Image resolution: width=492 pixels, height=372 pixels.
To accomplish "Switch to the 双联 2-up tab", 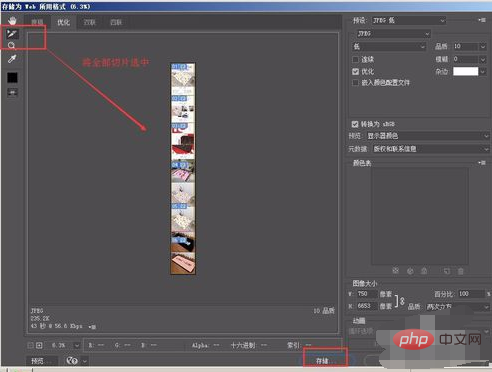I will 89,22.
